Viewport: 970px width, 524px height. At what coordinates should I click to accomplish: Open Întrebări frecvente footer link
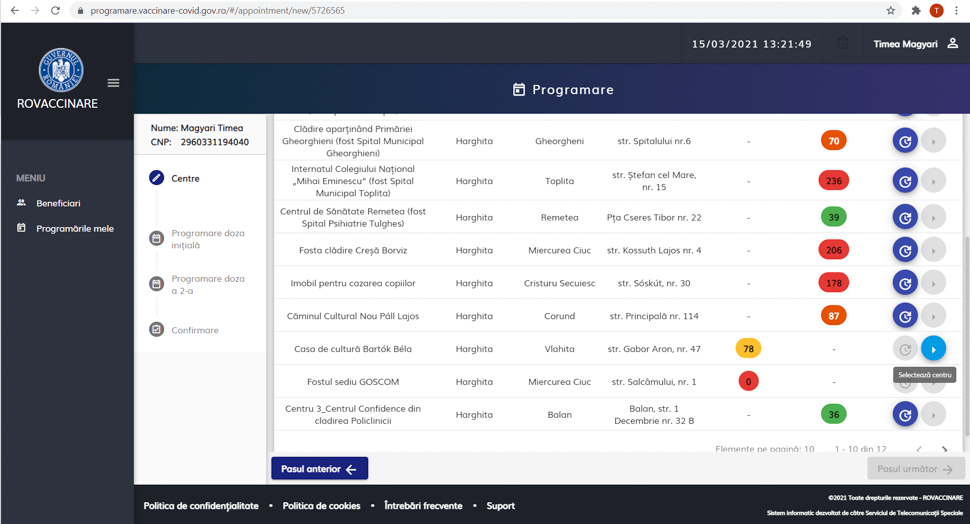coord(427,506)
